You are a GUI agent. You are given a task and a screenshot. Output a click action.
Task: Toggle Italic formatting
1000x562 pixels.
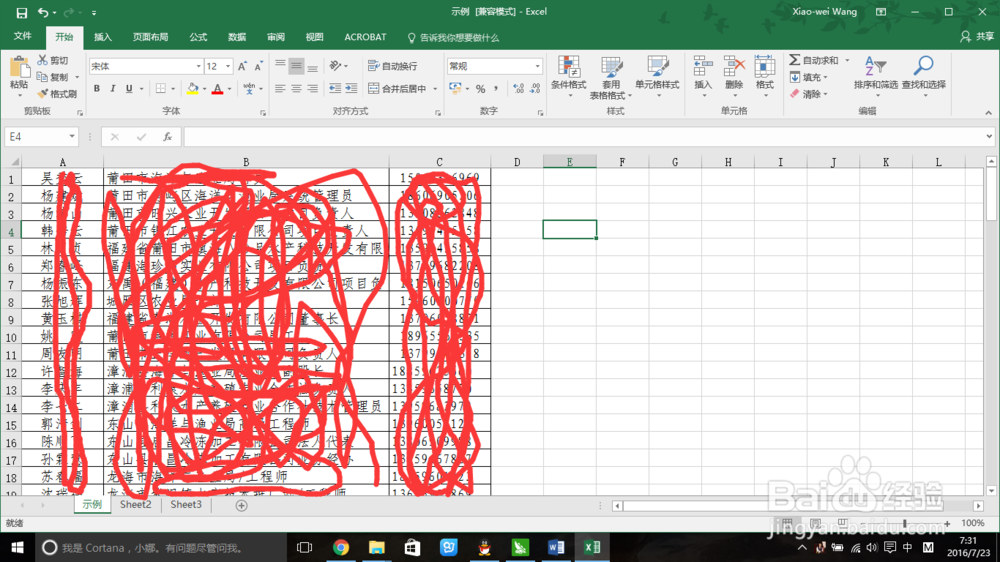tap(113, 89)
